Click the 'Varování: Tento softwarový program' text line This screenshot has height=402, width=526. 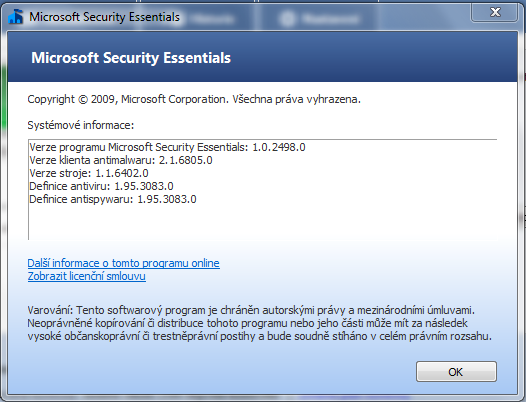(x=251, y=310)
